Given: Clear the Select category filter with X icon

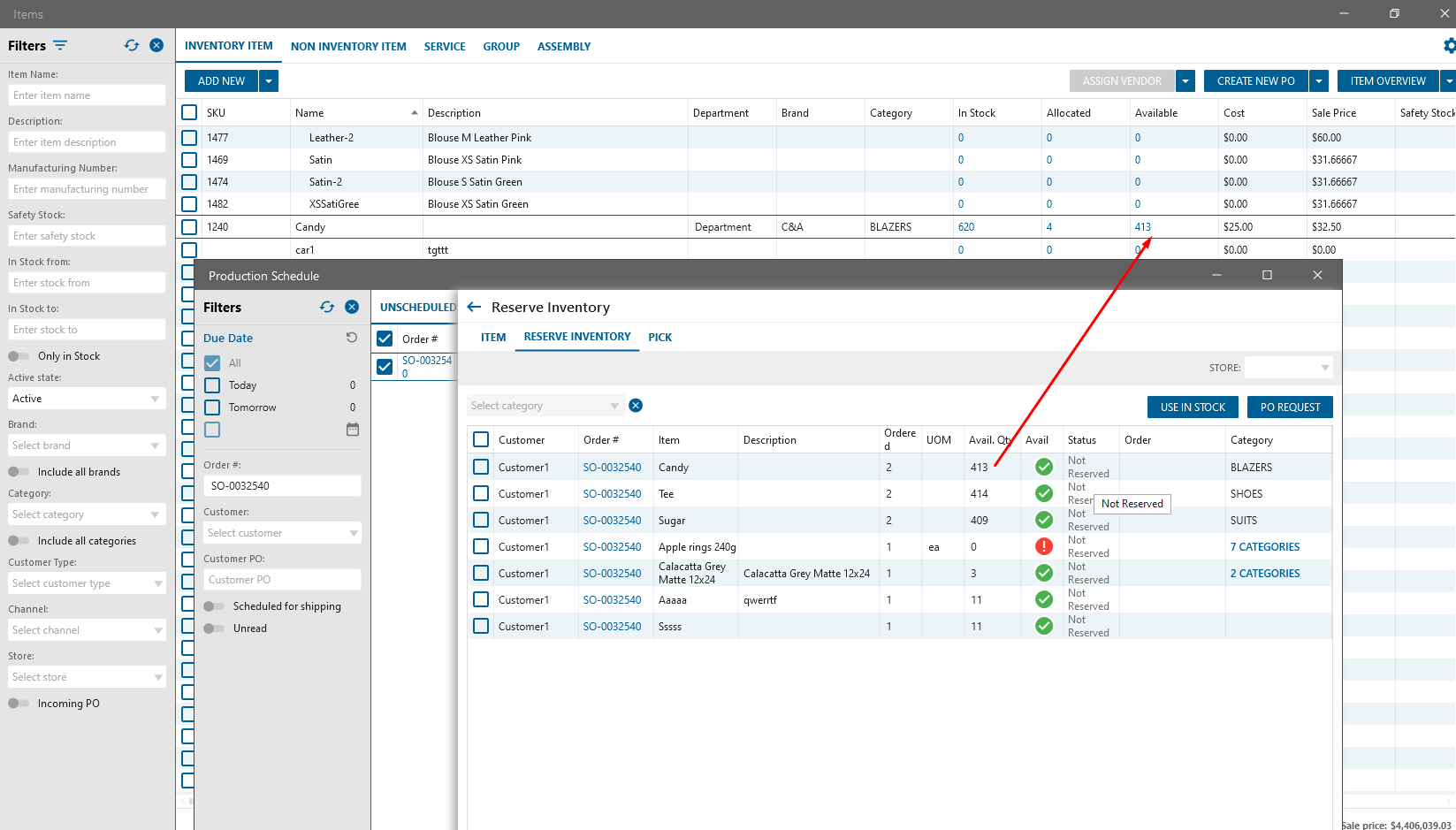Looking at the screenshot, I should [x=636, y=406].
